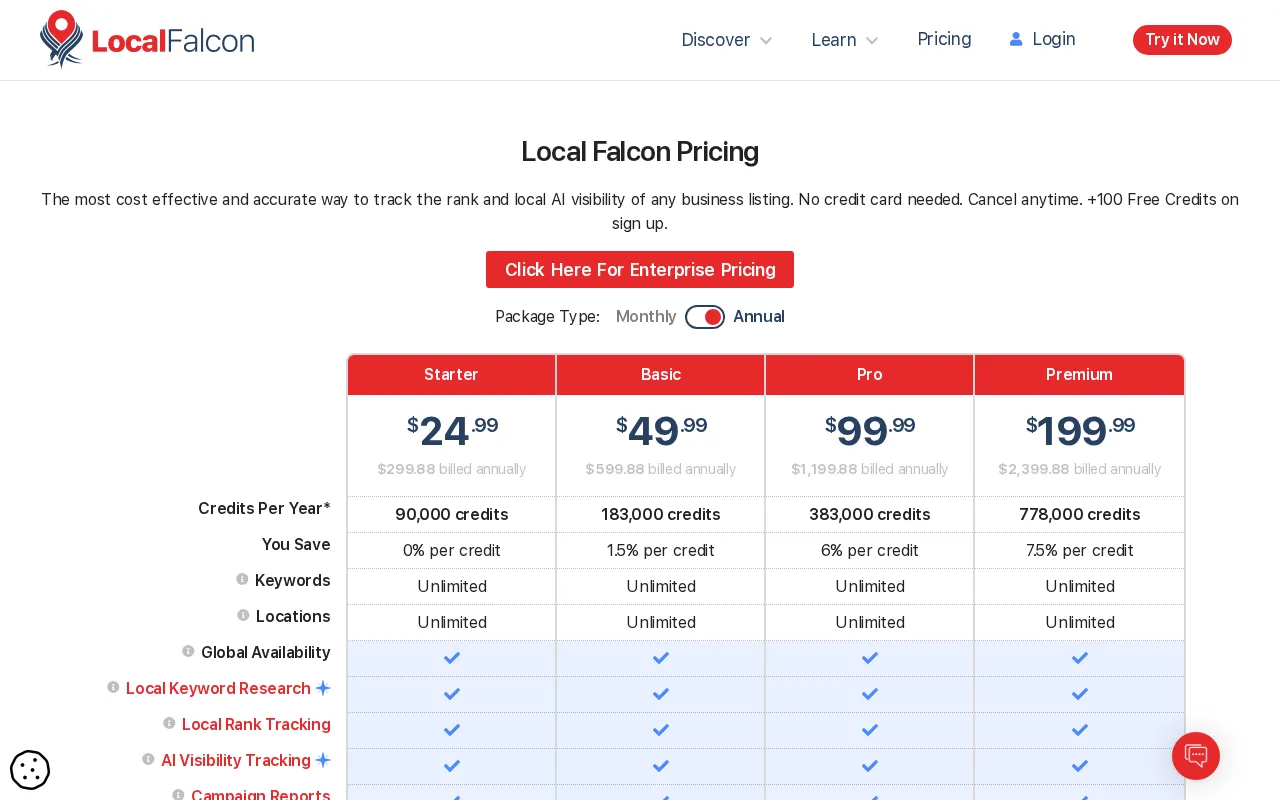Click Starter checkmark in Global Availability row
1280x800 pixels.
(452, 658)
